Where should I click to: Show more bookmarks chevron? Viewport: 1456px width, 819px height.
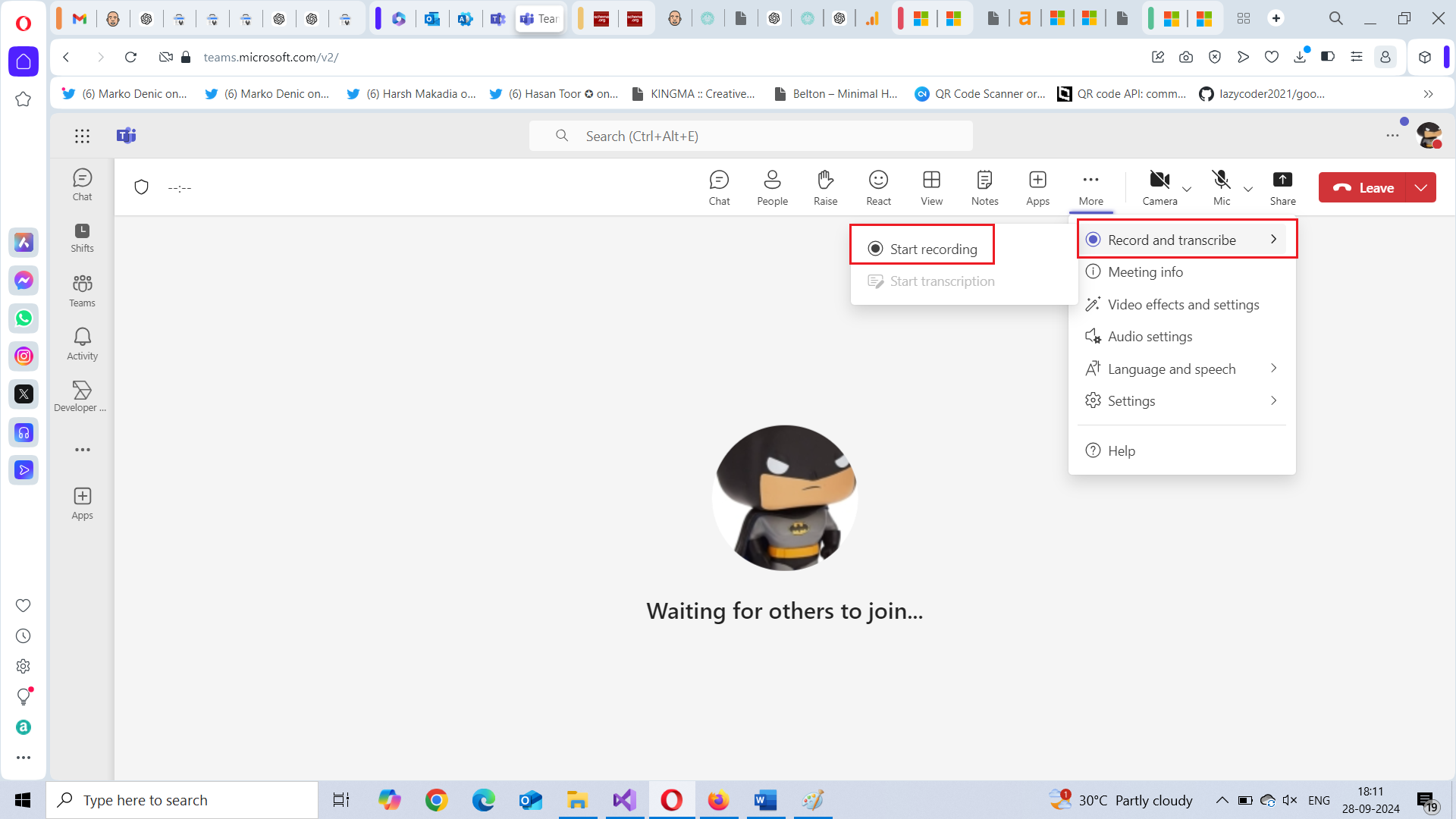1428,94
